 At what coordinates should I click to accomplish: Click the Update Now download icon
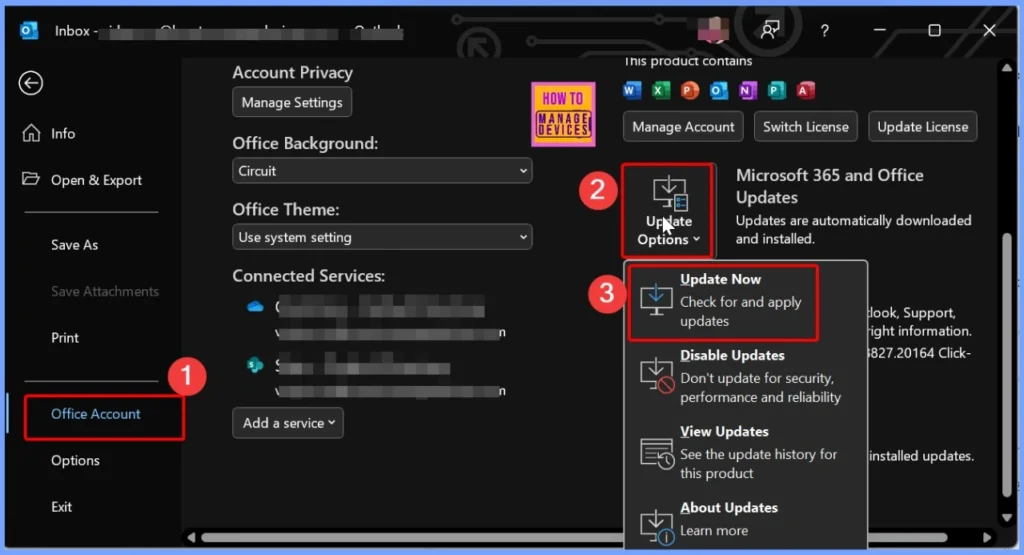coord(656,300)
